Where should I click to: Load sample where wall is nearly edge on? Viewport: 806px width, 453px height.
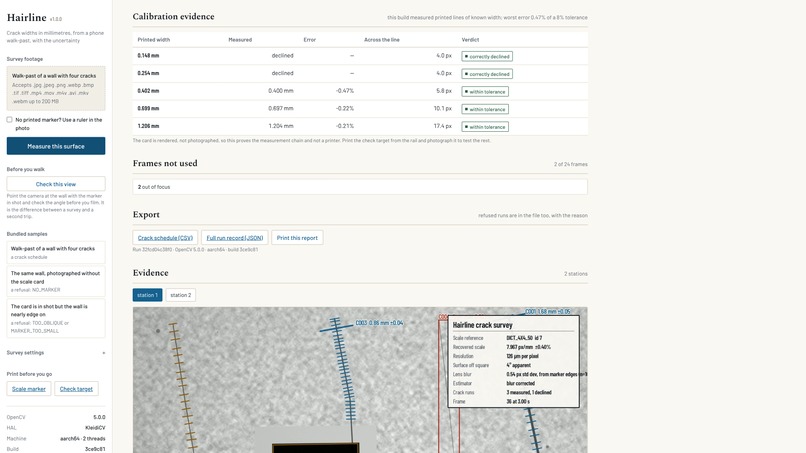pos(56,318)
